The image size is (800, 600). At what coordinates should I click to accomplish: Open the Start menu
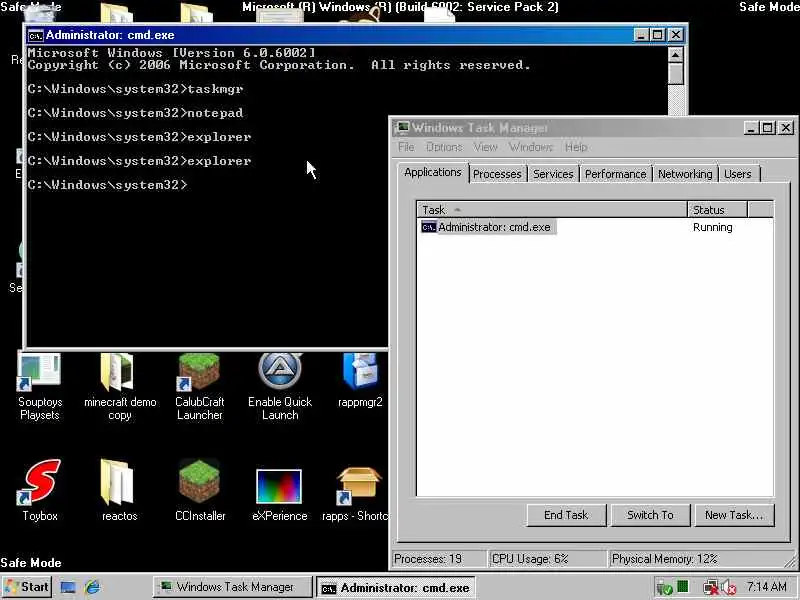coord(27,587)
